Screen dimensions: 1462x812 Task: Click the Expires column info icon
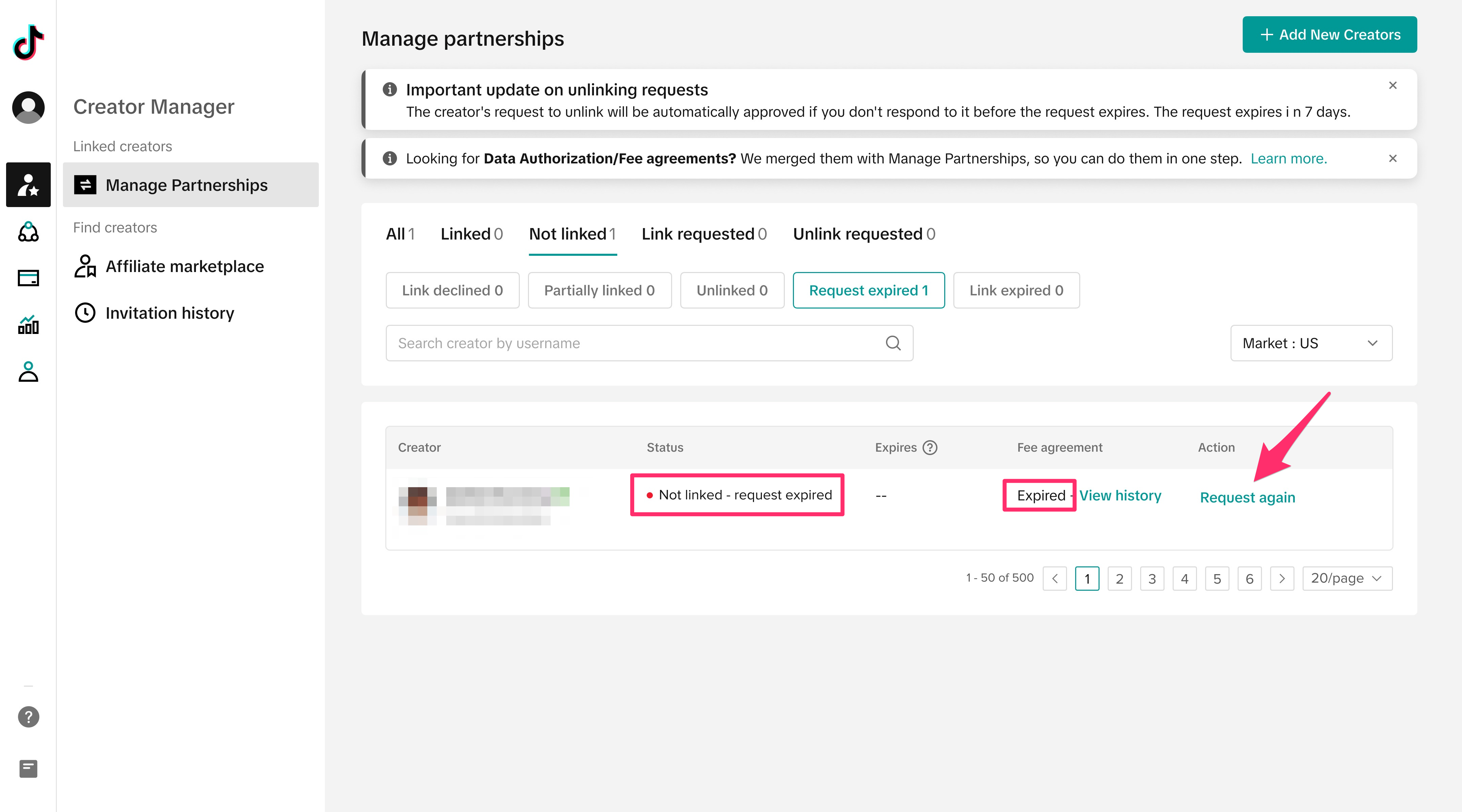(930, 448)
